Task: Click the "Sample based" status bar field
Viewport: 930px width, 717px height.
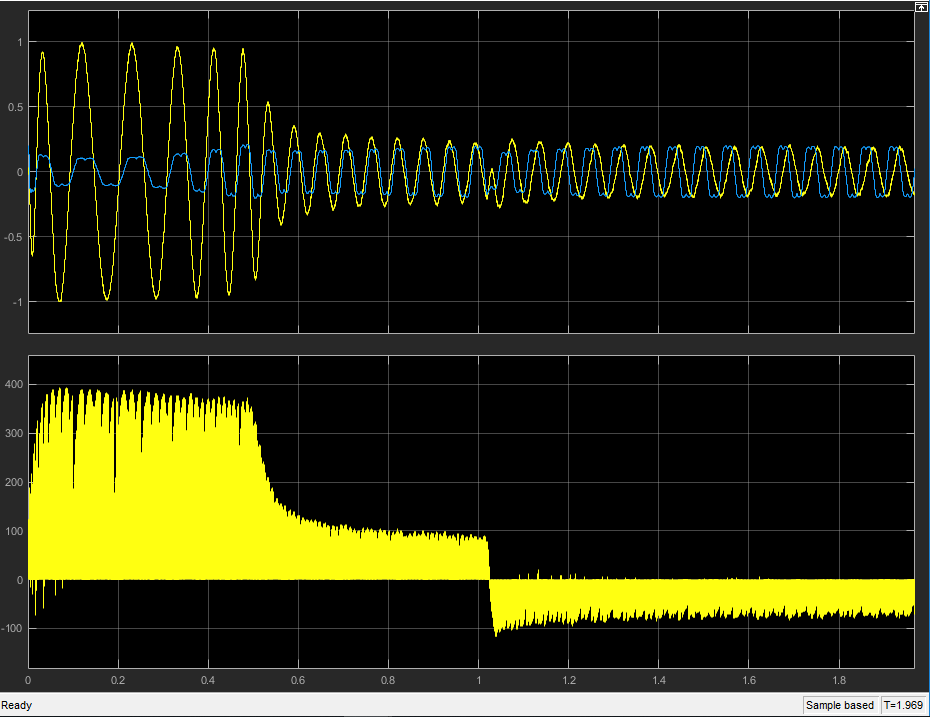Action: [x=841, y=705]
